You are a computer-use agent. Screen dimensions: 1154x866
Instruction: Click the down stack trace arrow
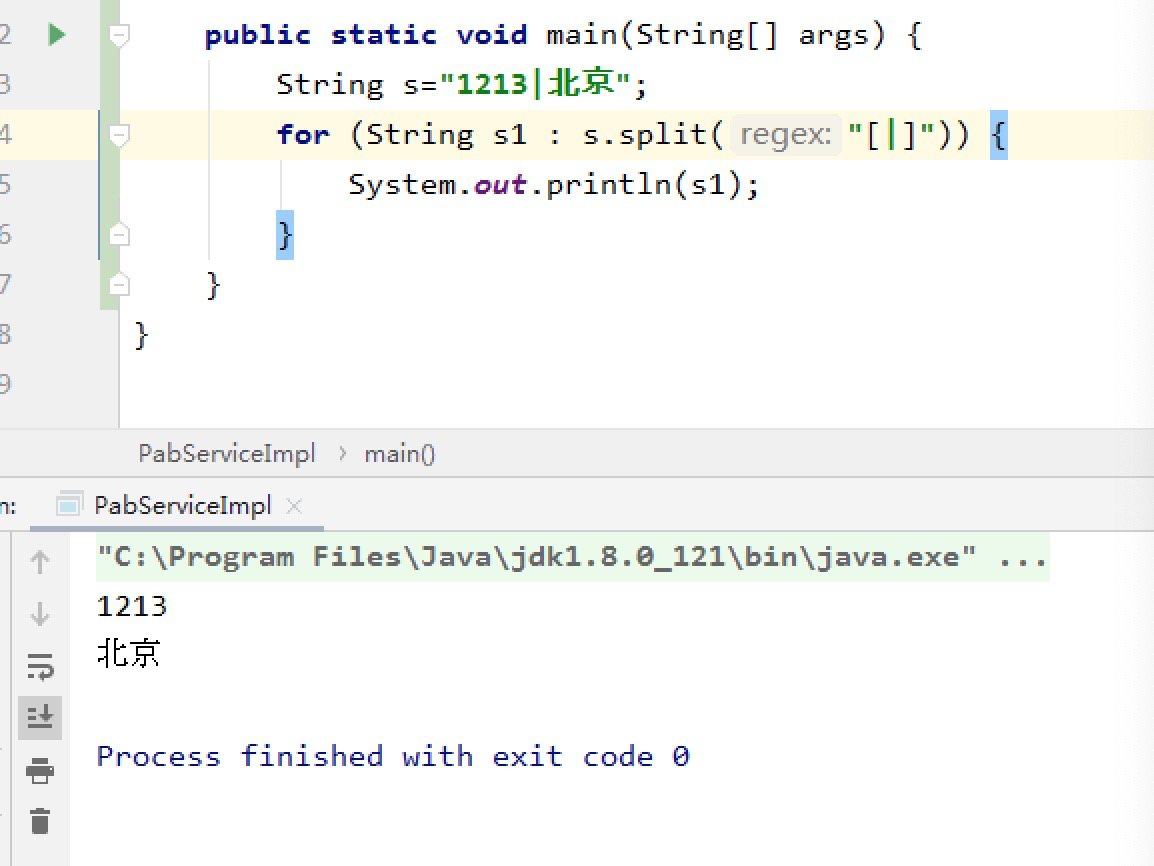tap(40, 614)
